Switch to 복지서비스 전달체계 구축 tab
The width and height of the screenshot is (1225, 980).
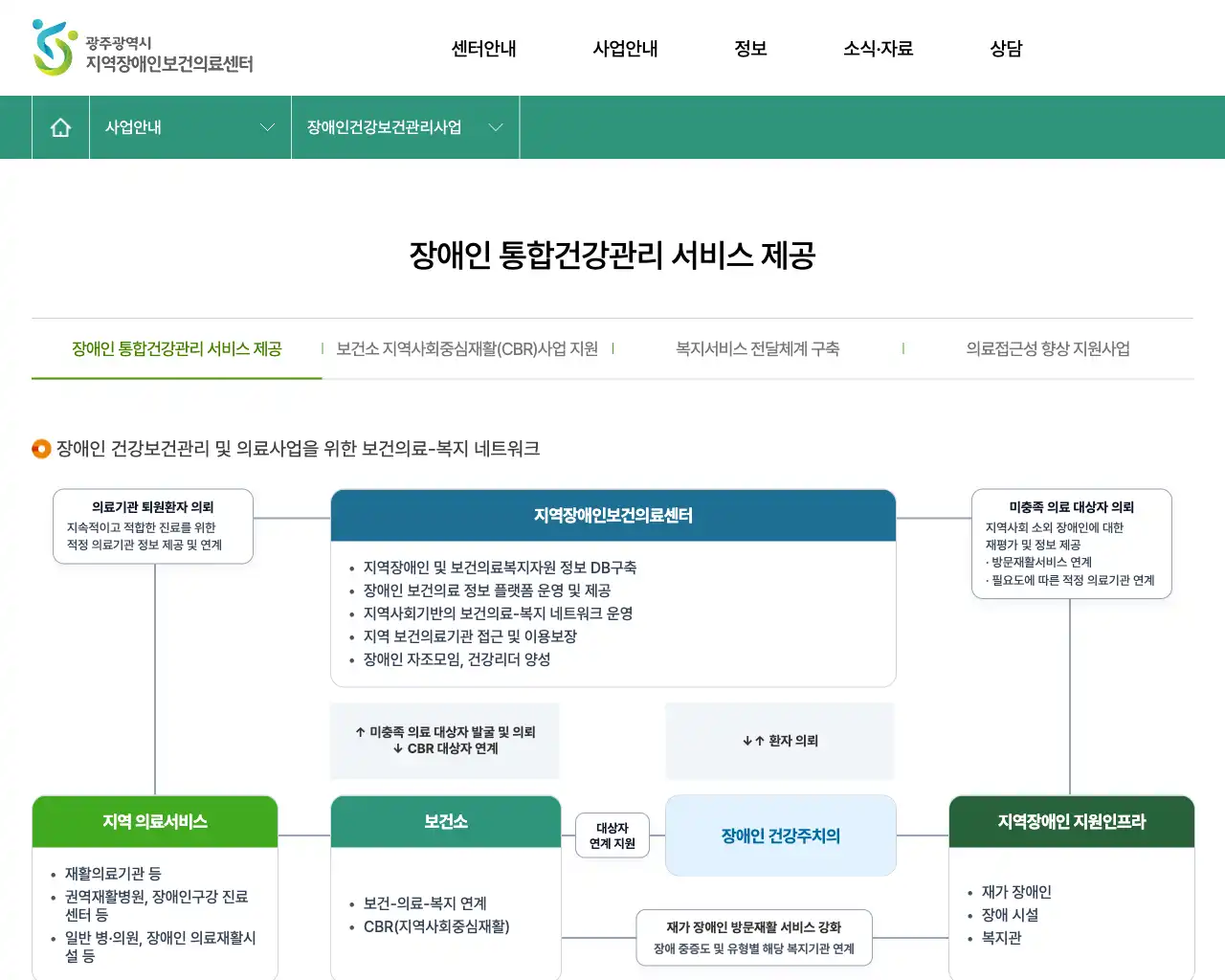[x=758, y=349]
